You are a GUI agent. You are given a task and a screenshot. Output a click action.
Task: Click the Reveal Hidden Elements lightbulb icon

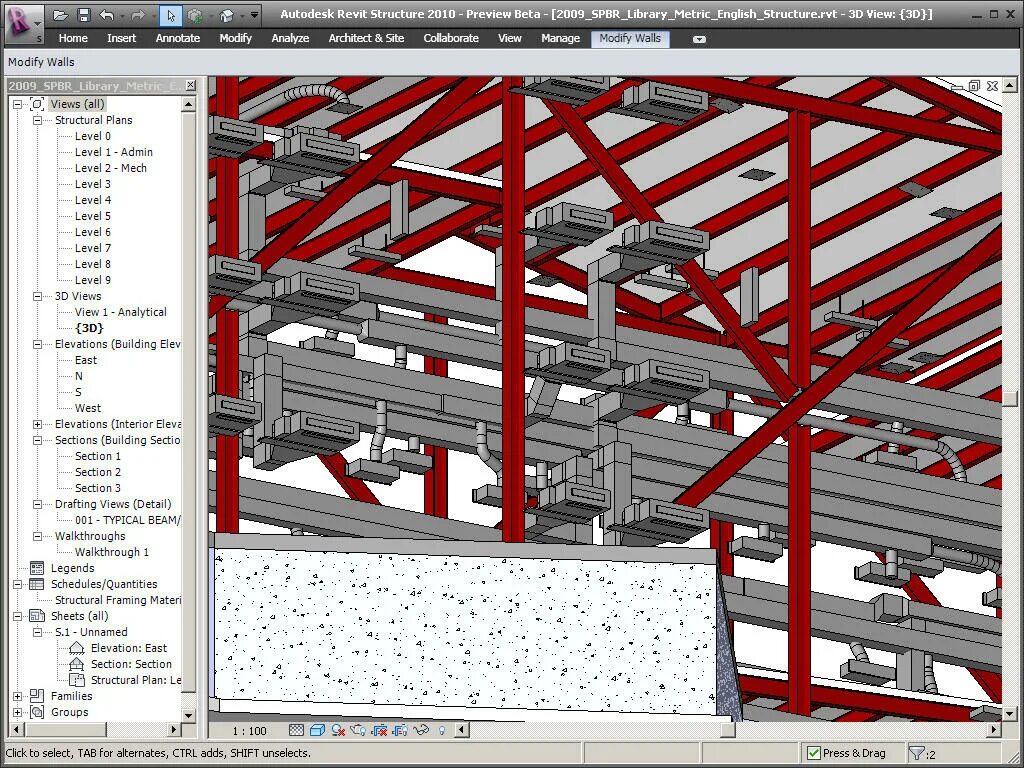[441, 731]
